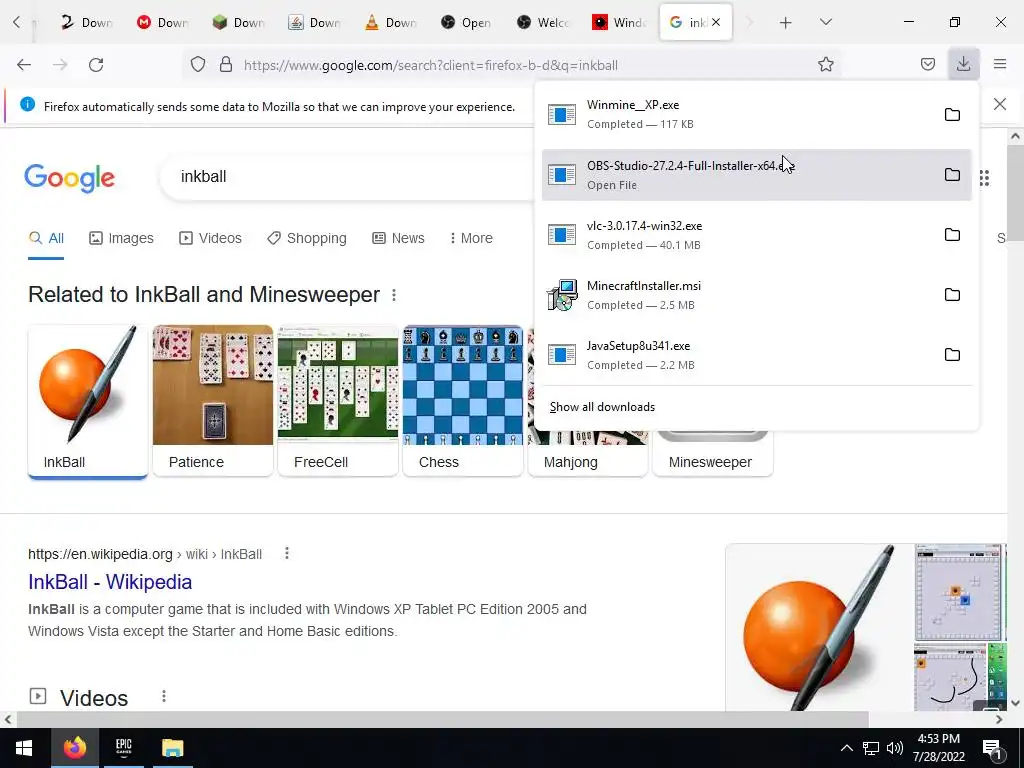Open menu beside the en.wikipedia.org result URL

tap(287, 554)
